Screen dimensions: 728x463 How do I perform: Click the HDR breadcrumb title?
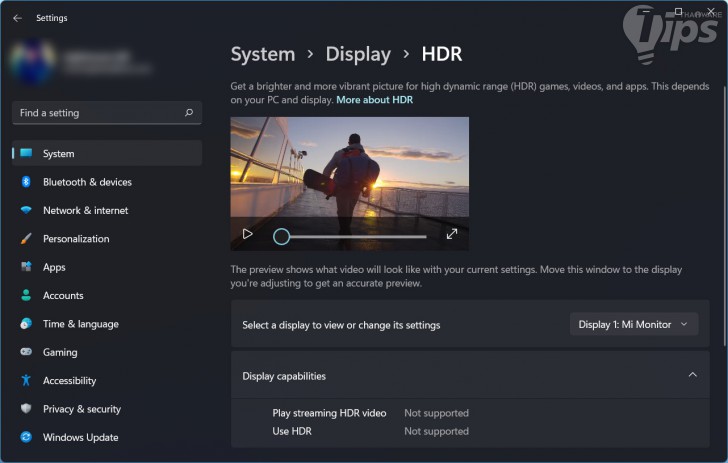(x=442, y=54)
